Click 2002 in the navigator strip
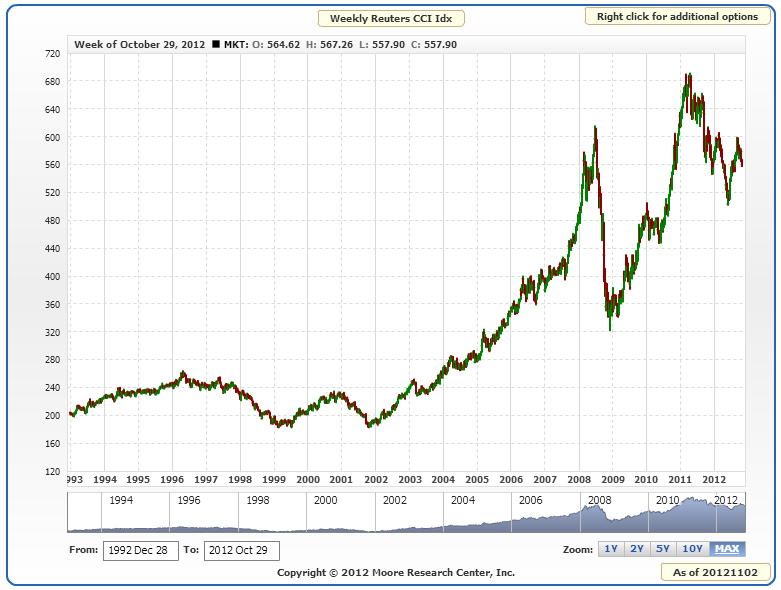 pos(394,499)
